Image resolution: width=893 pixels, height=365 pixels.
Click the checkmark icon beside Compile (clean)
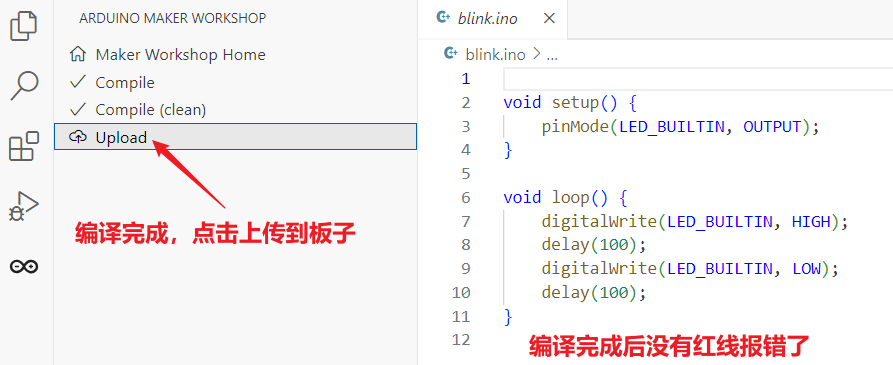click(x=77, y=109)
